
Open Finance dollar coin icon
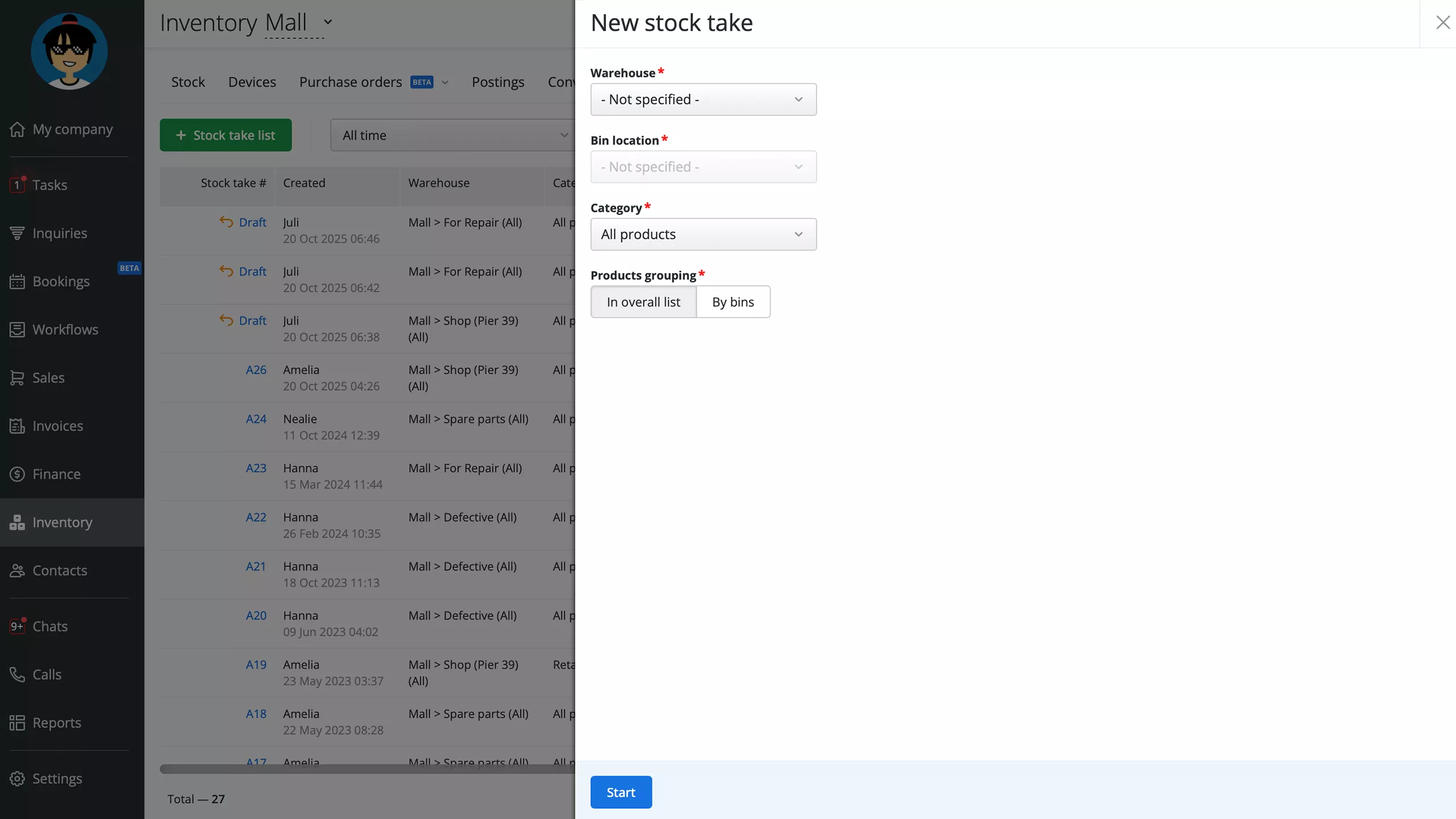point(17,474)
